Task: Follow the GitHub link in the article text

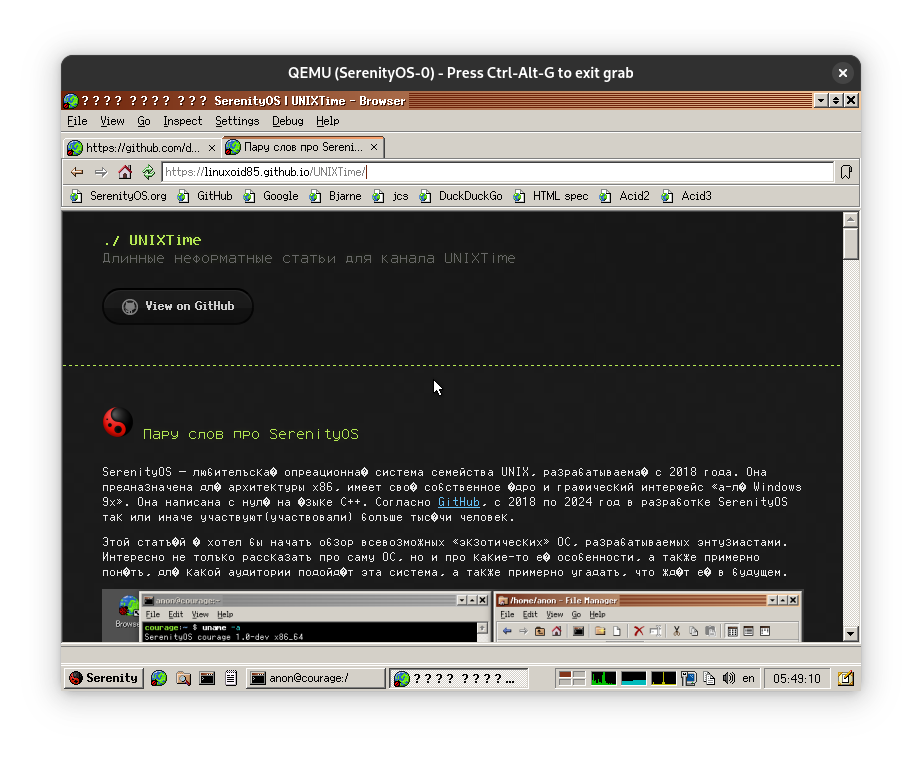Action: pyautogui.click(x=459, y=502)
